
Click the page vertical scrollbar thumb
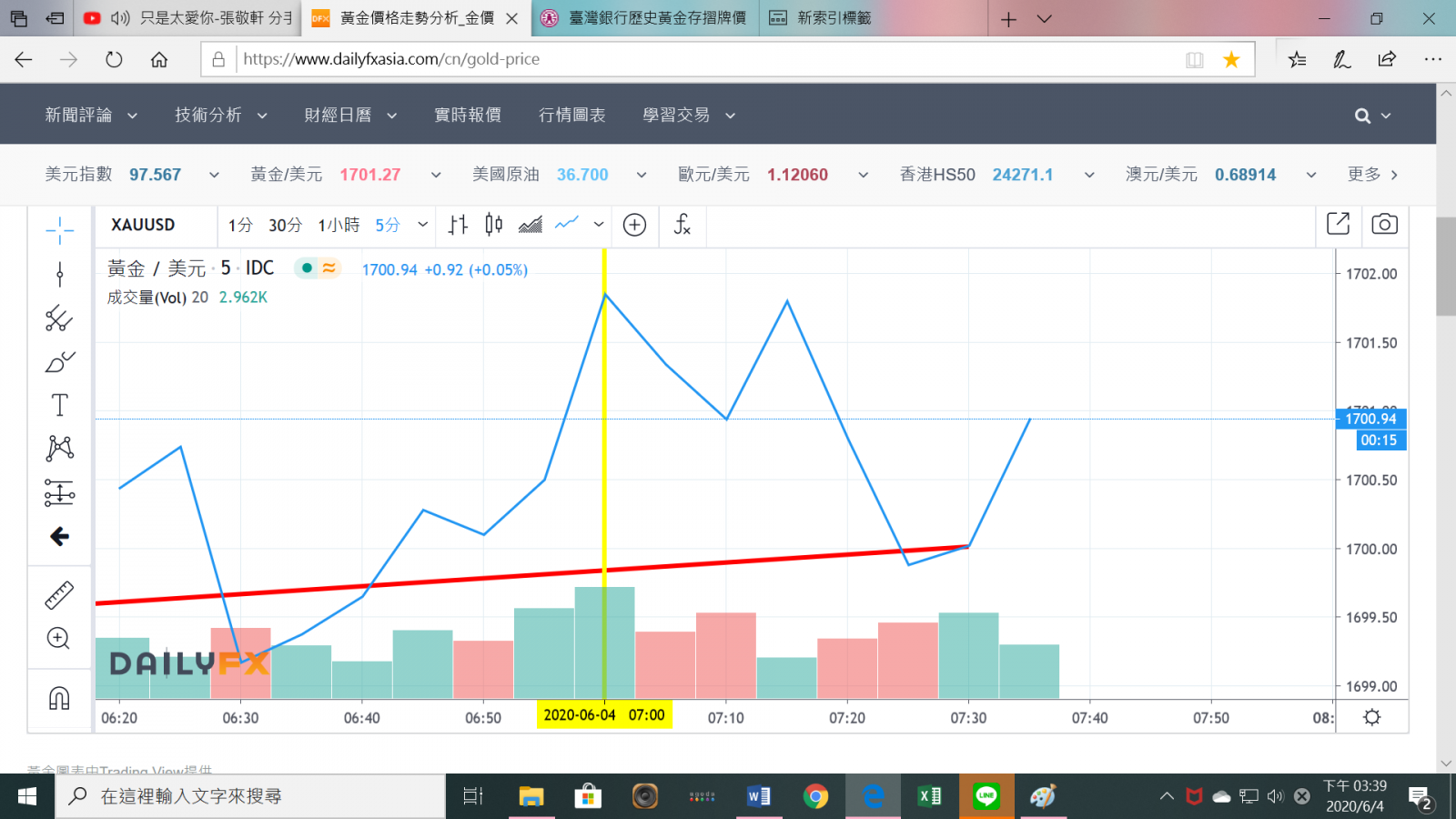pyautogui.click(x=1445, y=266)
